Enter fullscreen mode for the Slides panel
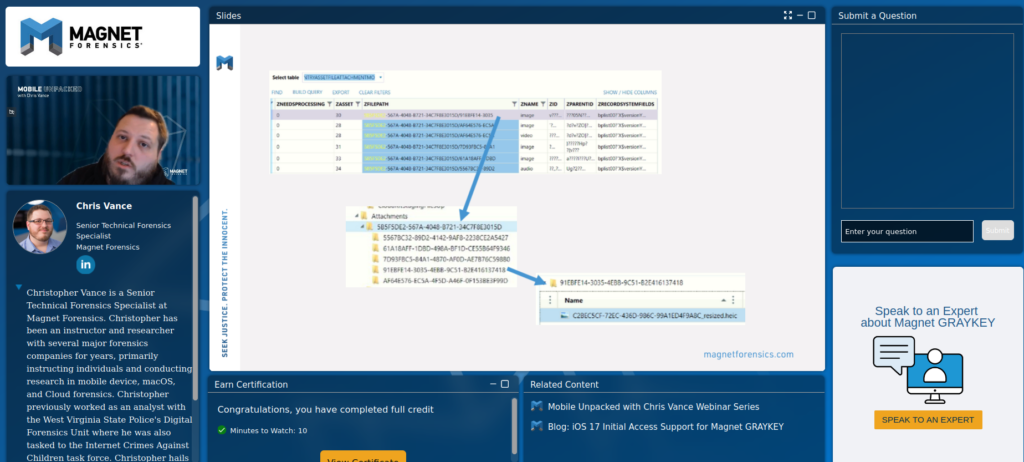The height and width of the screenshot is (462, 1024). pos(788,15)
